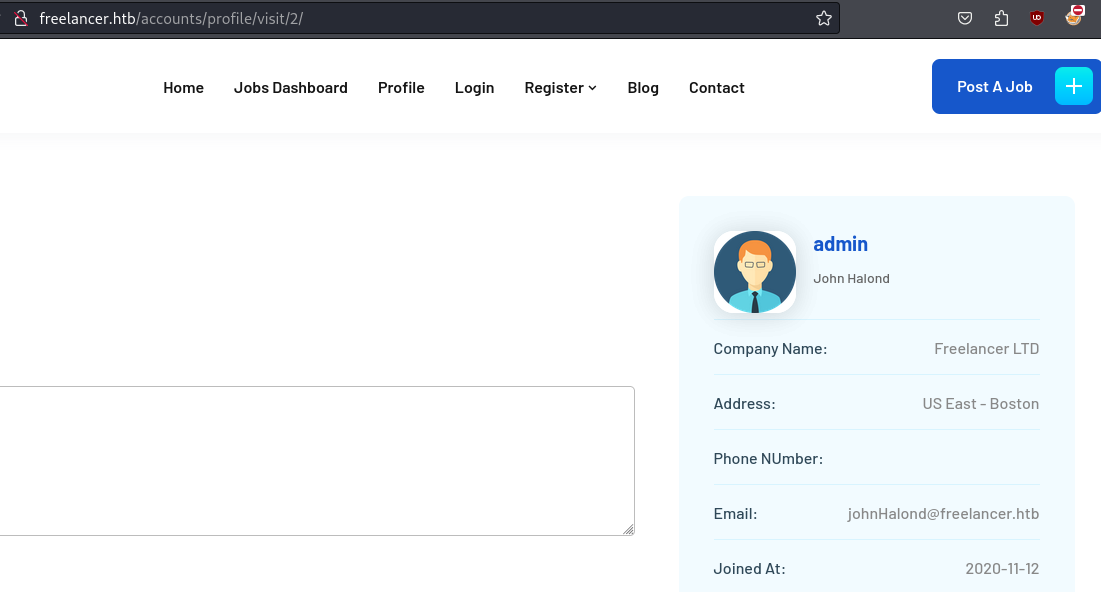Open the browser Extensions puzzle icon
1101x592 pixels.
(x=1001, y=18)
